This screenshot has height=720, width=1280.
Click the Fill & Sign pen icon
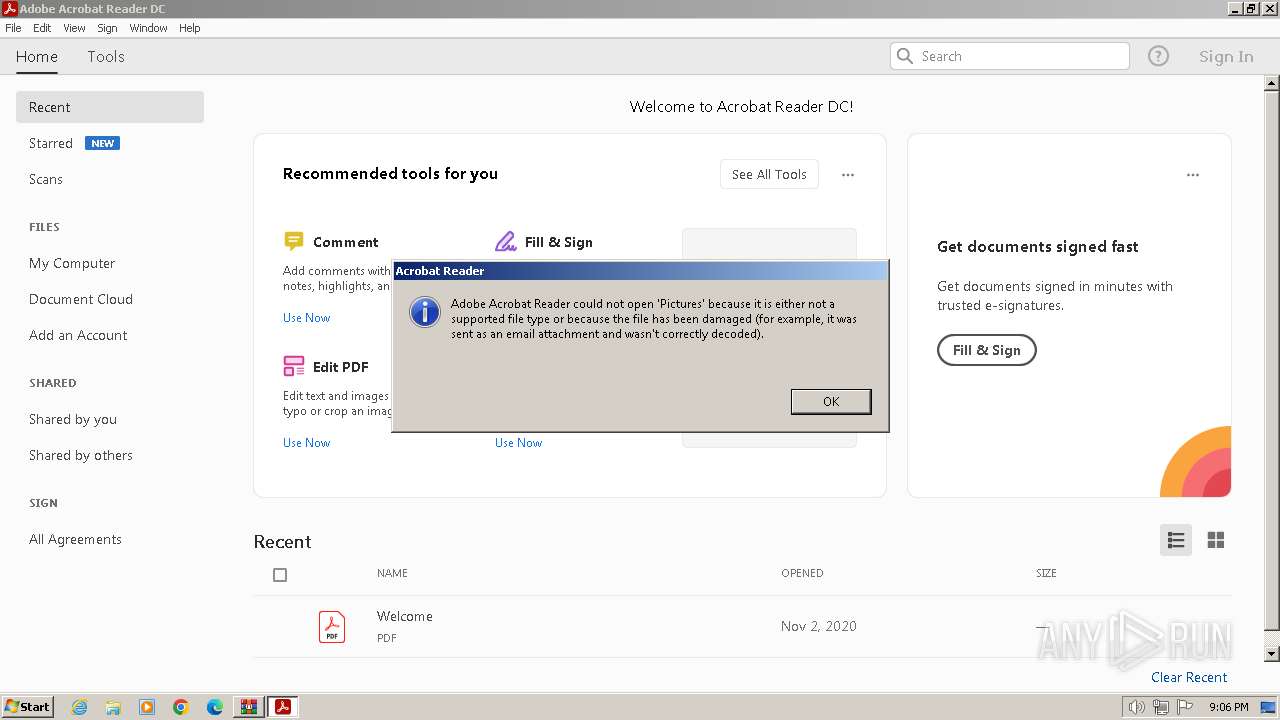tap(505, 241)
